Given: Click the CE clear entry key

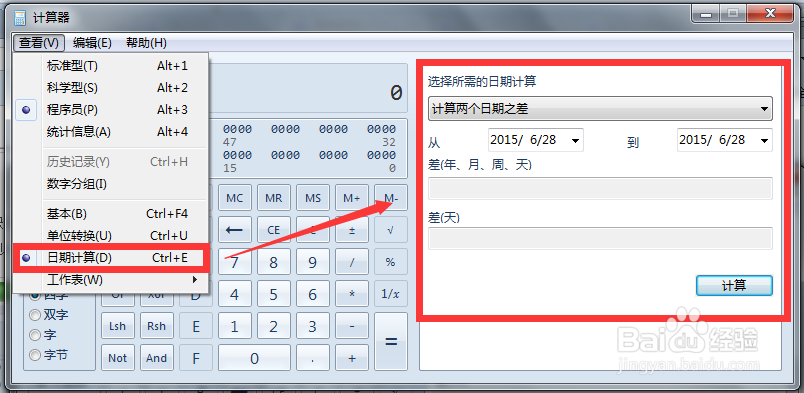Looking at the screenshot, I should point(273,230).
